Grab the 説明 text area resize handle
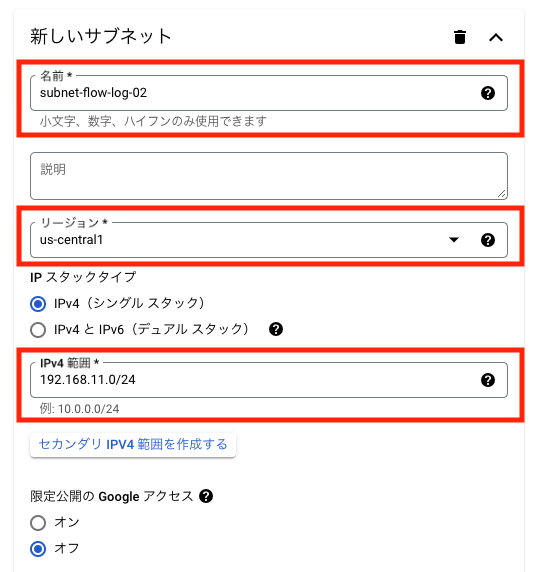 (502, 194)
